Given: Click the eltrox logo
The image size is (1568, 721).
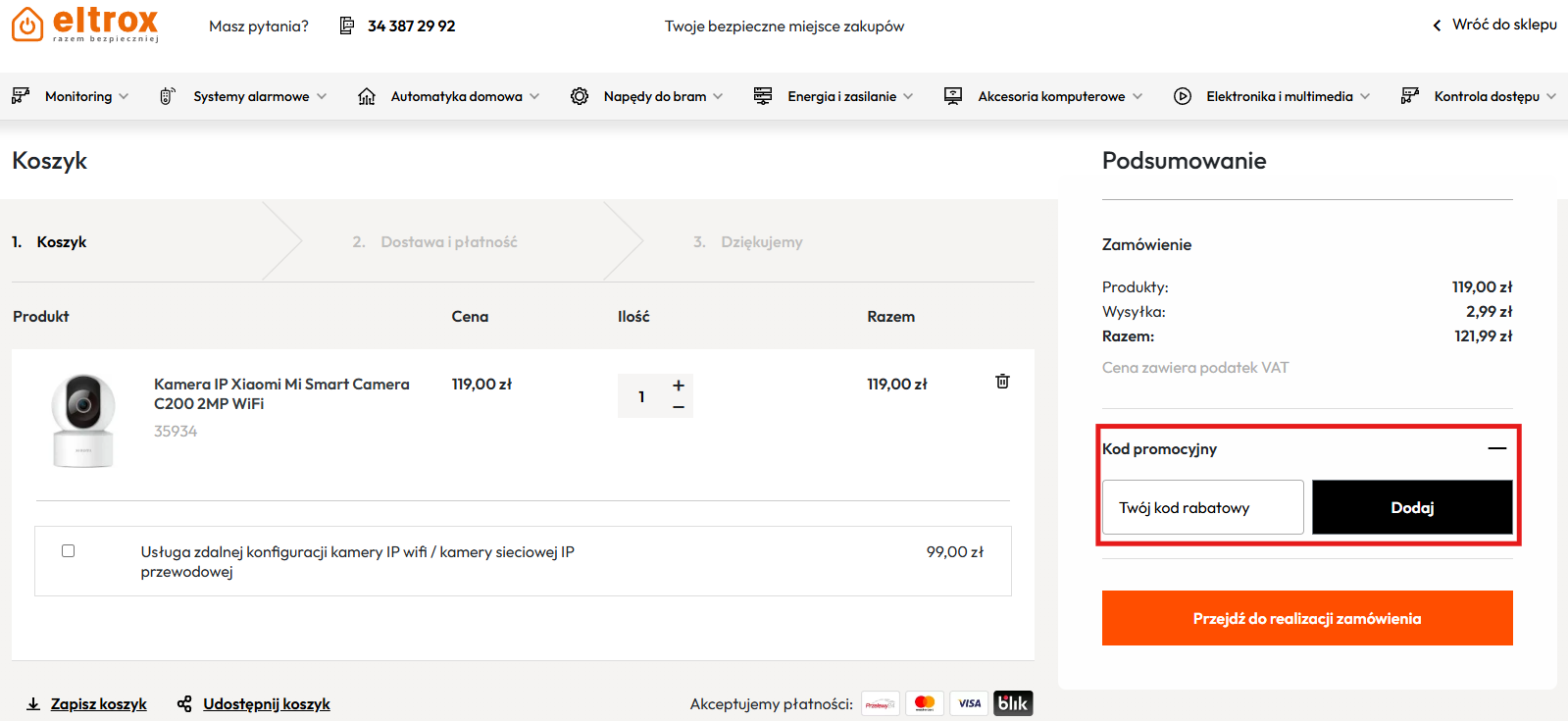Looking at the screenshot, I should click(x=85, y=24).
